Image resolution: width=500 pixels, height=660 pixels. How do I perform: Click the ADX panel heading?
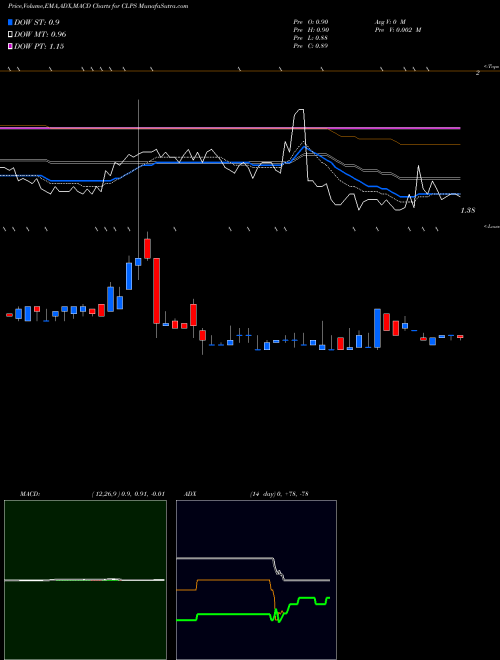click(x=190, y=493)
